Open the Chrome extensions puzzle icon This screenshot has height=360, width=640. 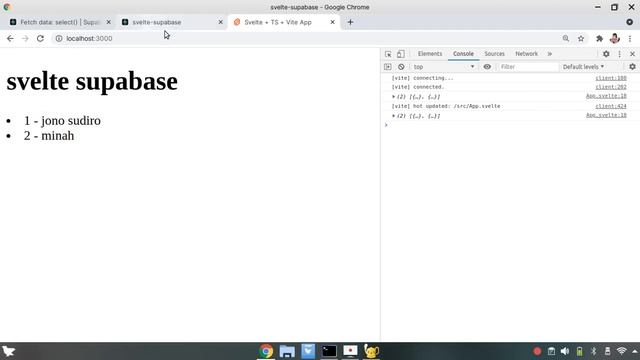(599, 38)
